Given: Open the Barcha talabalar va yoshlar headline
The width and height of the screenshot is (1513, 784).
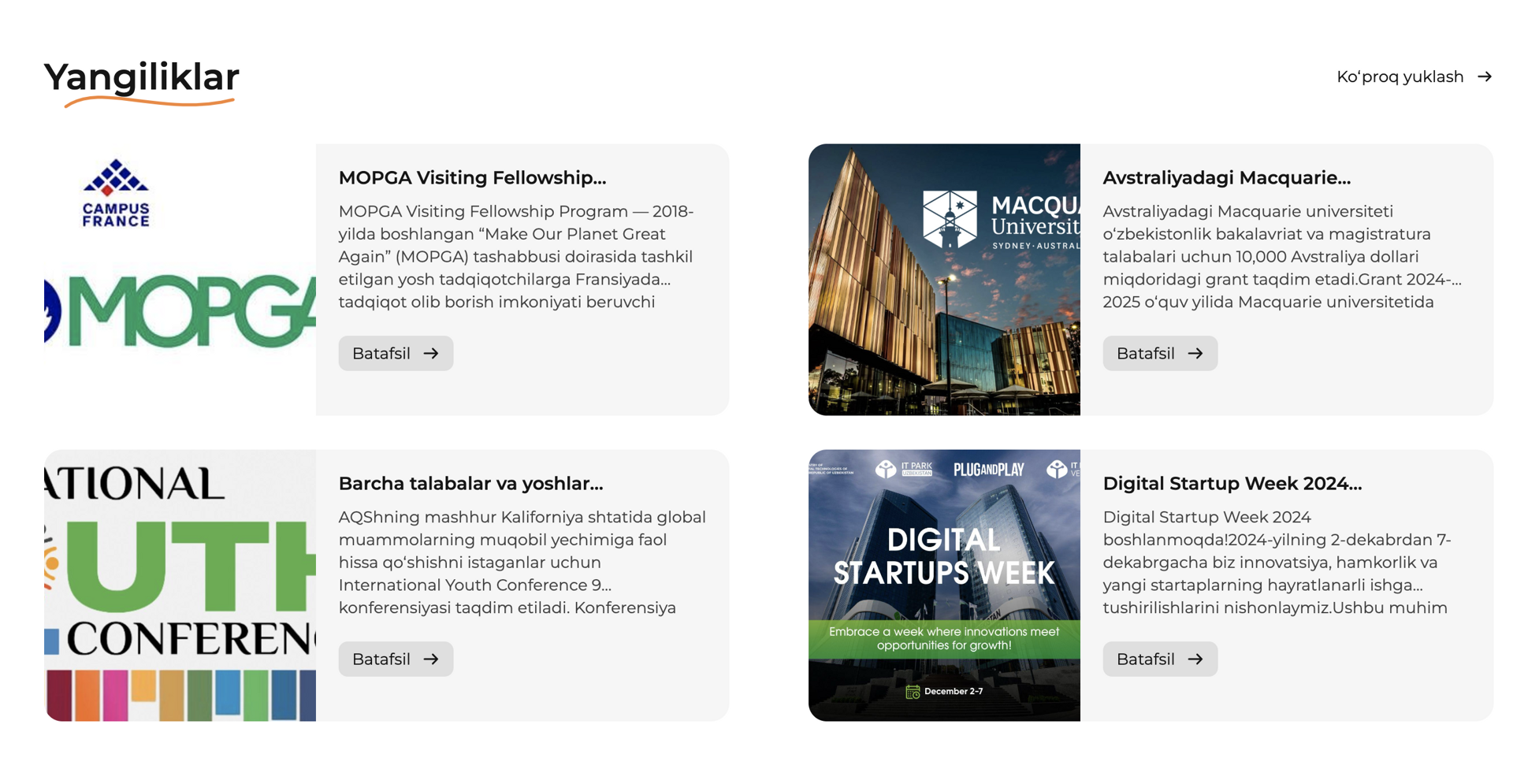Looking at the screenshot, I should 470,484.
